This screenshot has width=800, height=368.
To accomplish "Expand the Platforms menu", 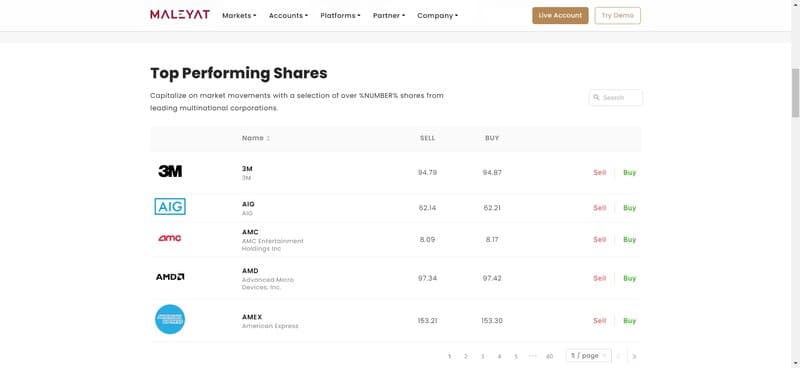I will pos(340,15).
